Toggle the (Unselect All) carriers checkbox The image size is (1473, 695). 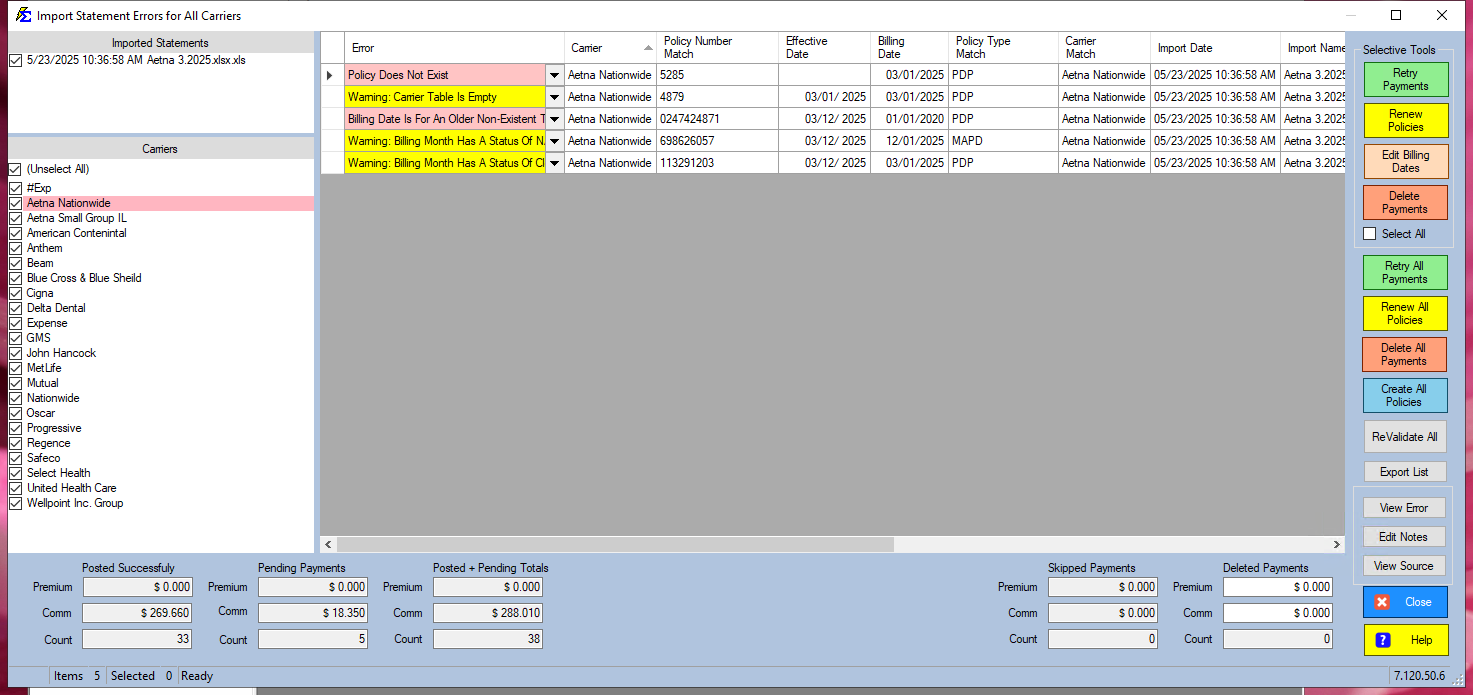[15, 170]
